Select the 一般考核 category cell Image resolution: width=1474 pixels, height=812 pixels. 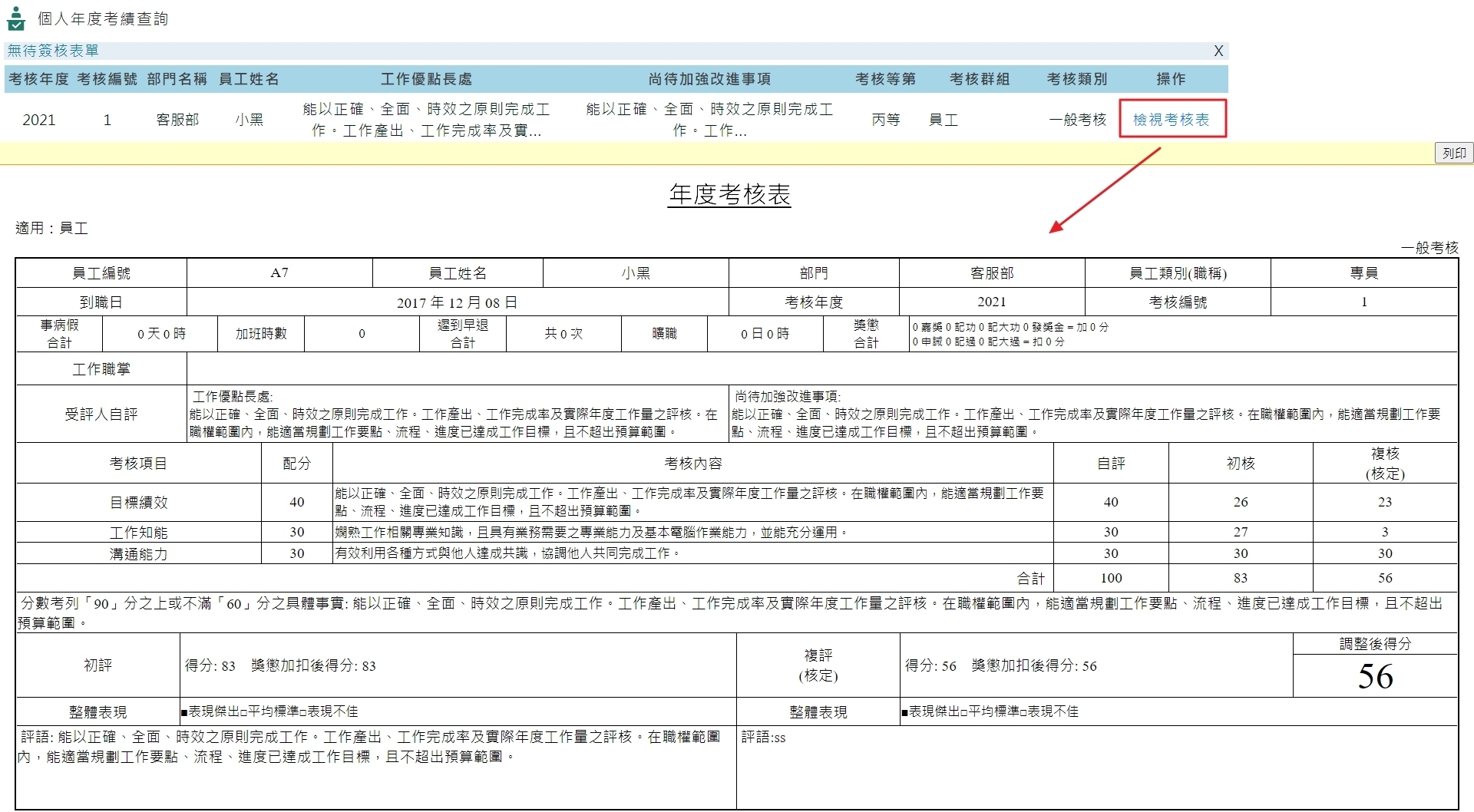pyautogui.click(x=1076, y=119)
